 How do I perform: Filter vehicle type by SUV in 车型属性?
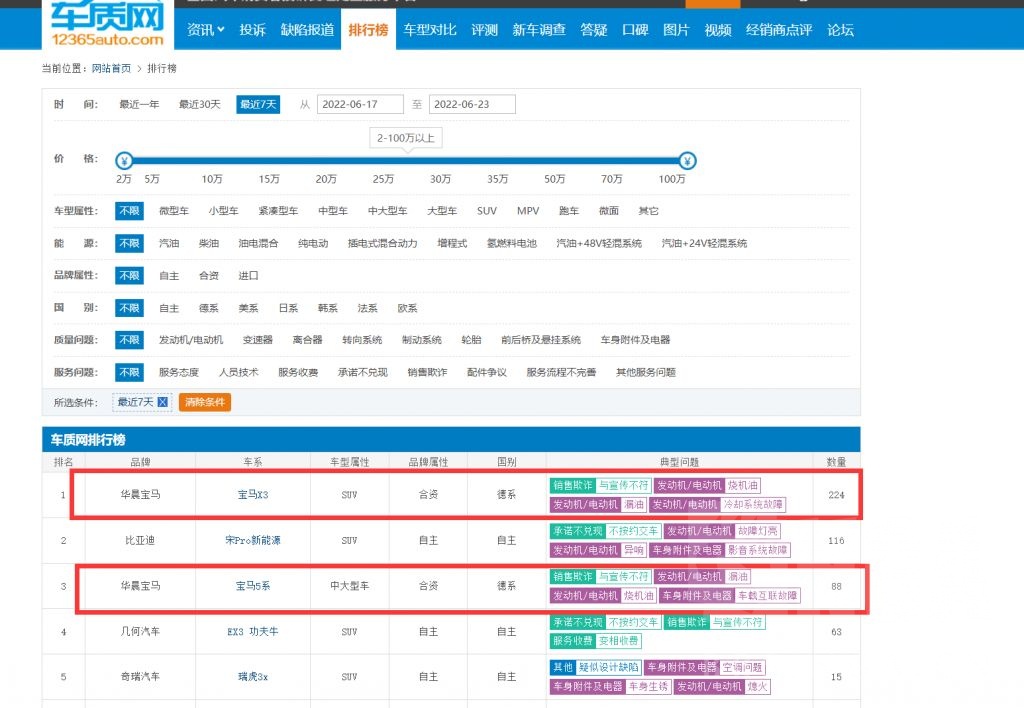(487, 211)
